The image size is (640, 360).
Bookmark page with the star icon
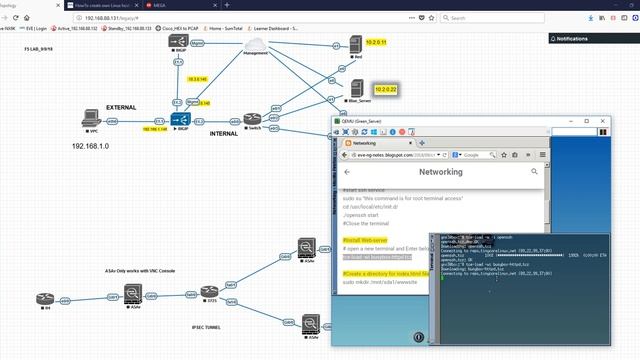(x=431, y=18)
